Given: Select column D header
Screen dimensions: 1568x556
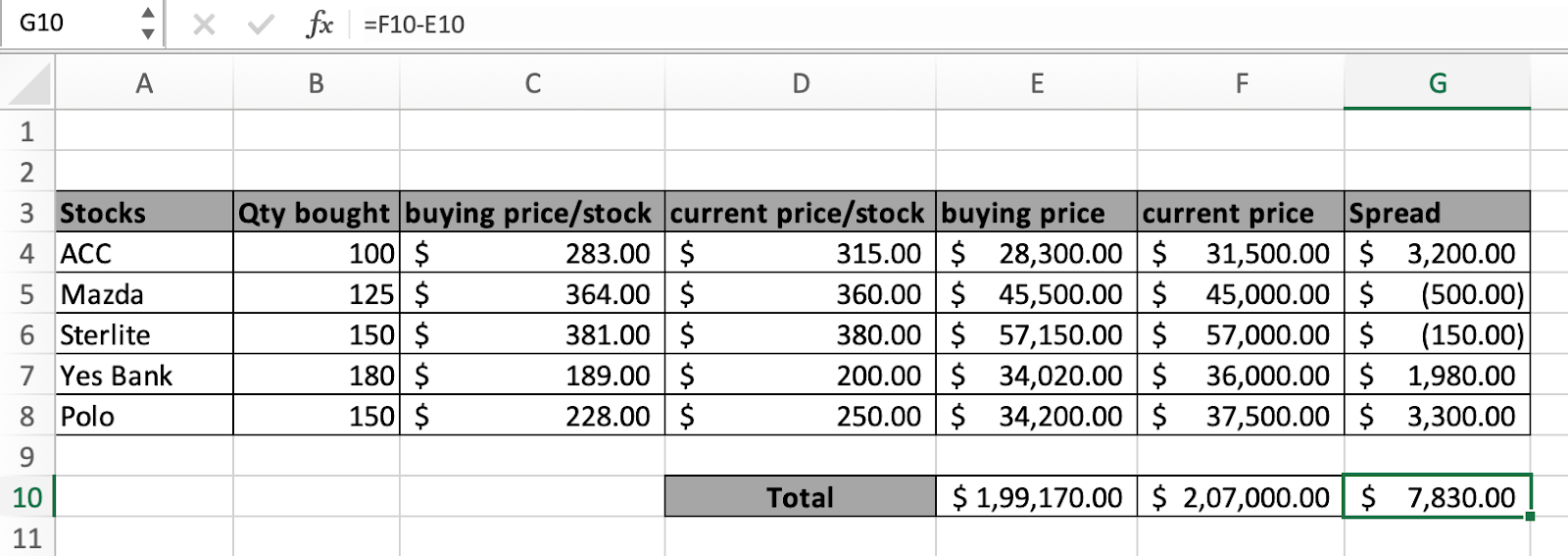Looking at the screenshot, I should [x=801, y=84].
